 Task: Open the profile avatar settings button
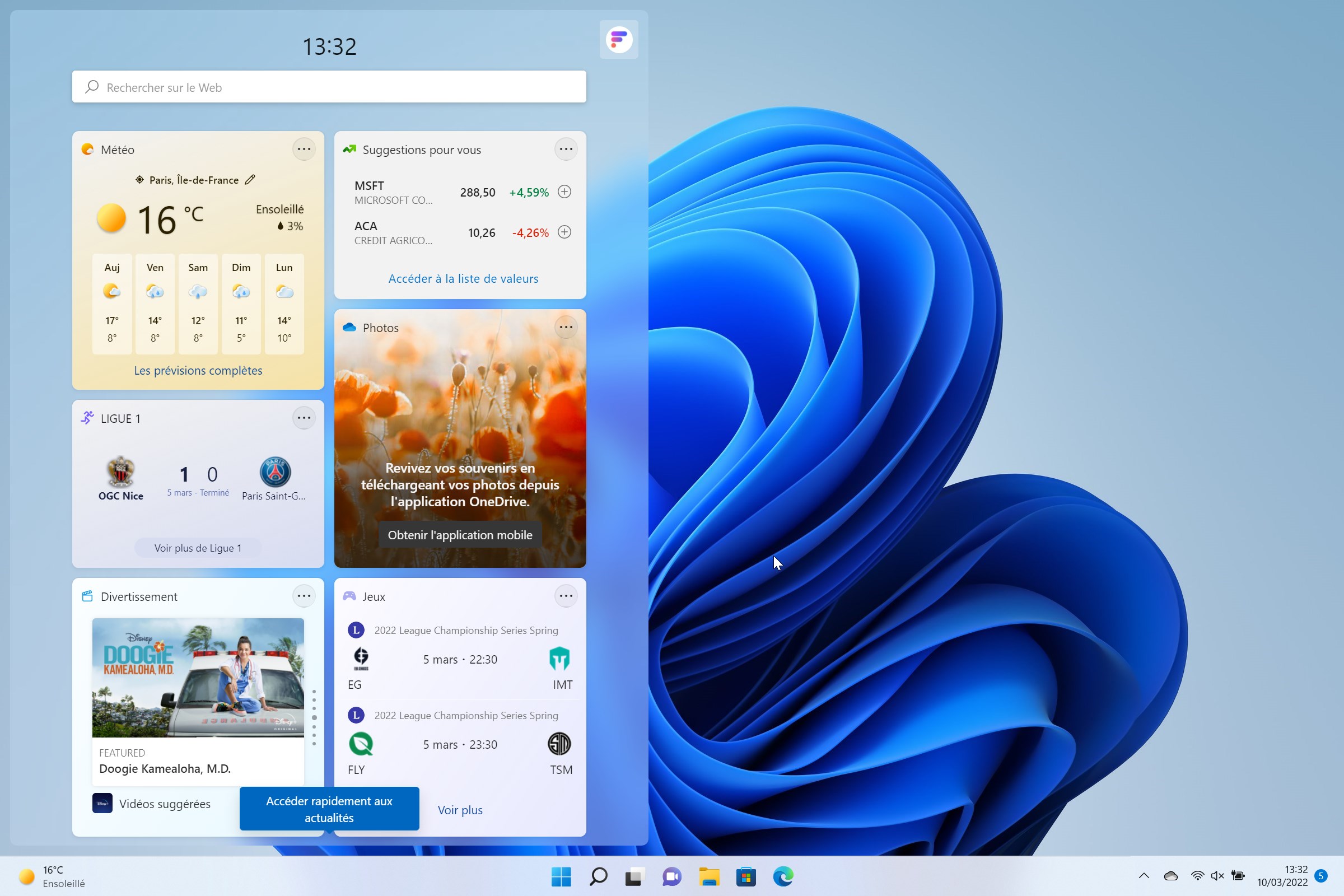[619, 39]
